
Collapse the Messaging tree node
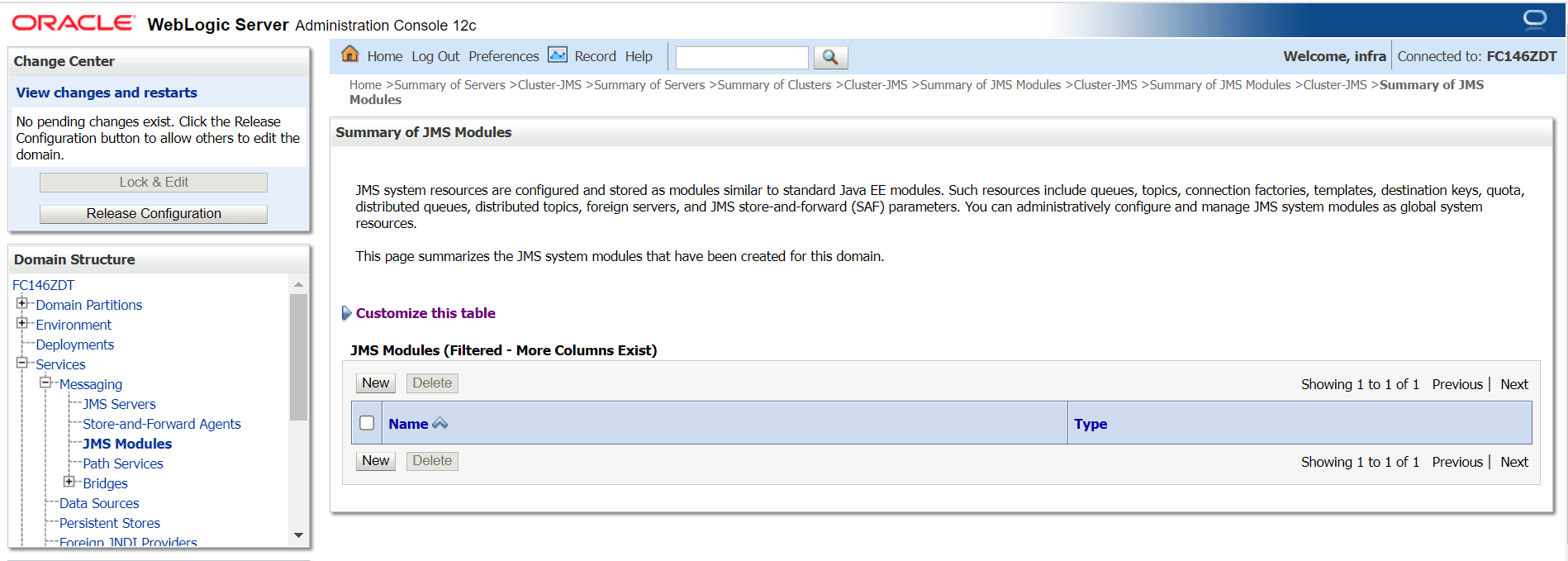pos(45,383)
